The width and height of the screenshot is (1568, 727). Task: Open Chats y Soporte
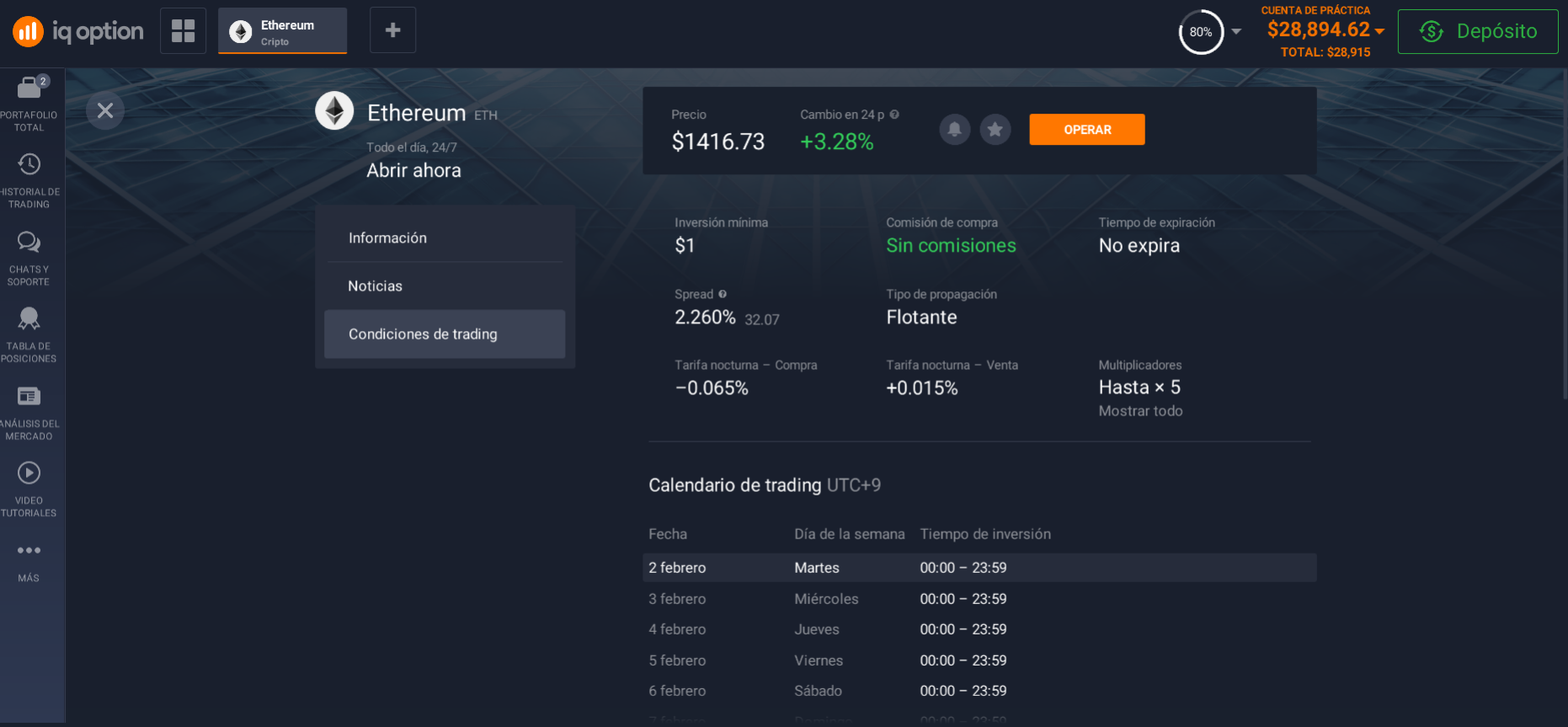(29, 256)
